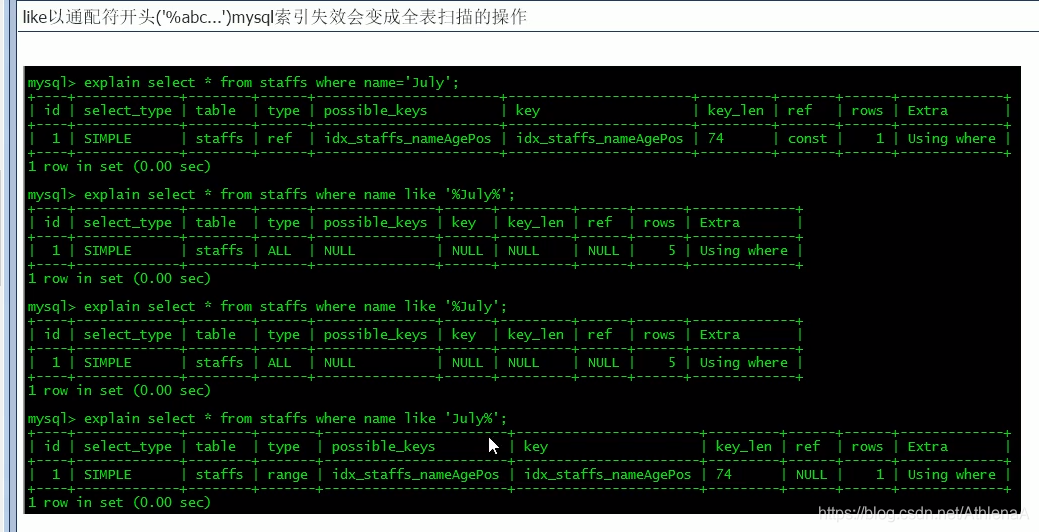Viewport: 1039px width, 532px height.
Task: Click key value idx_staffs_nameAgePos in name='July' result
Action: 600,138
